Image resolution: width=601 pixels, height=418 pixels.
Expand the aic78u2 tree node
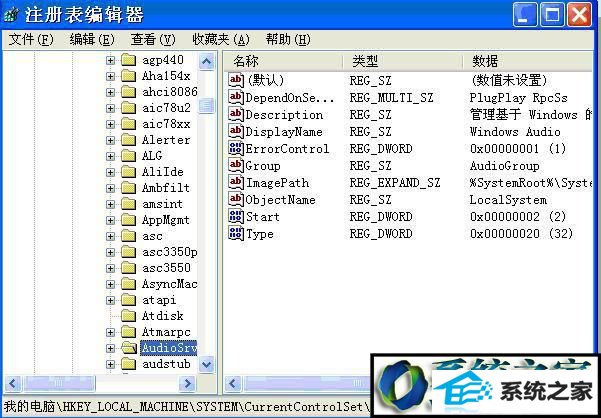(x=110, y=108)
